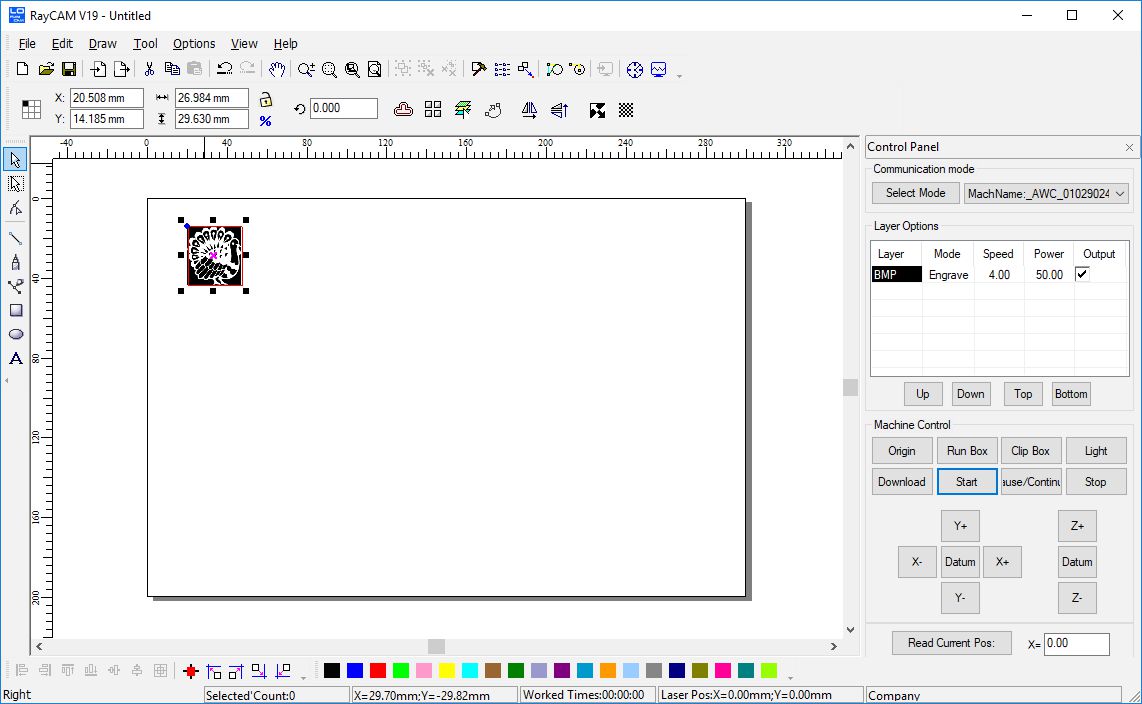
Task: Open the Draw menu
Action: pyautogui.click(x=102, y=44)
